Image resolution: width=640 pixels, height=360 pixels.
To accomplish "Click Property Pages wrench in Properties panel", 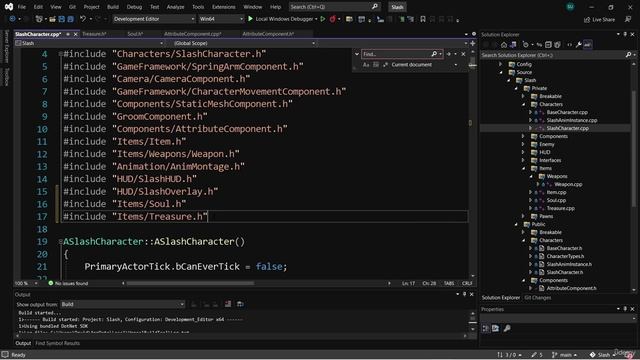I will coord(507,328).
